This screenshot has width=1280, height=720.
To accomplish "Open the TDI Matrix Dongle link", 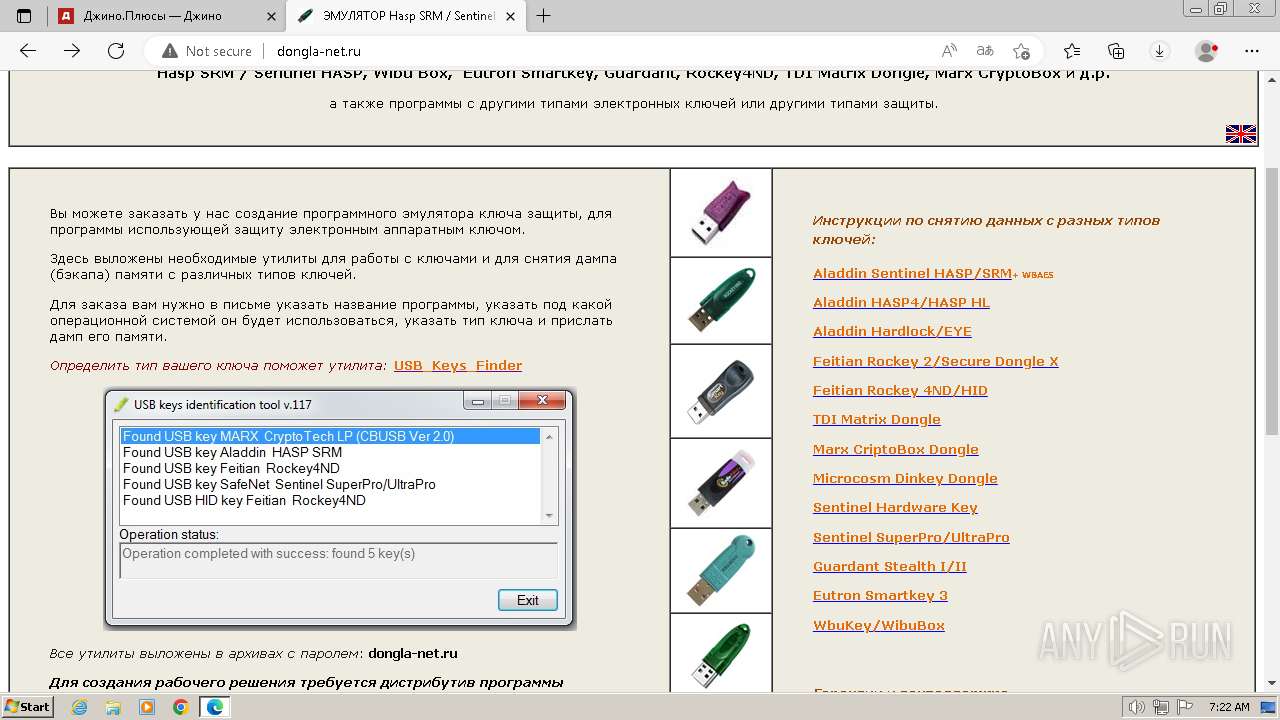I will [877, 419].
